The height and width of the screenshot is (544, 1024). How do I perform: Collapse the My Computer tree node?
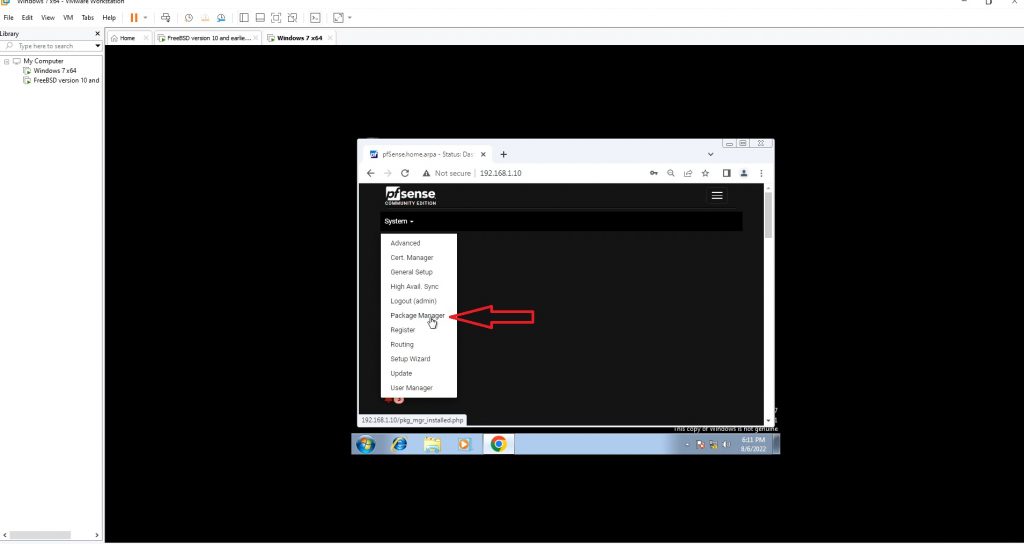6,61
